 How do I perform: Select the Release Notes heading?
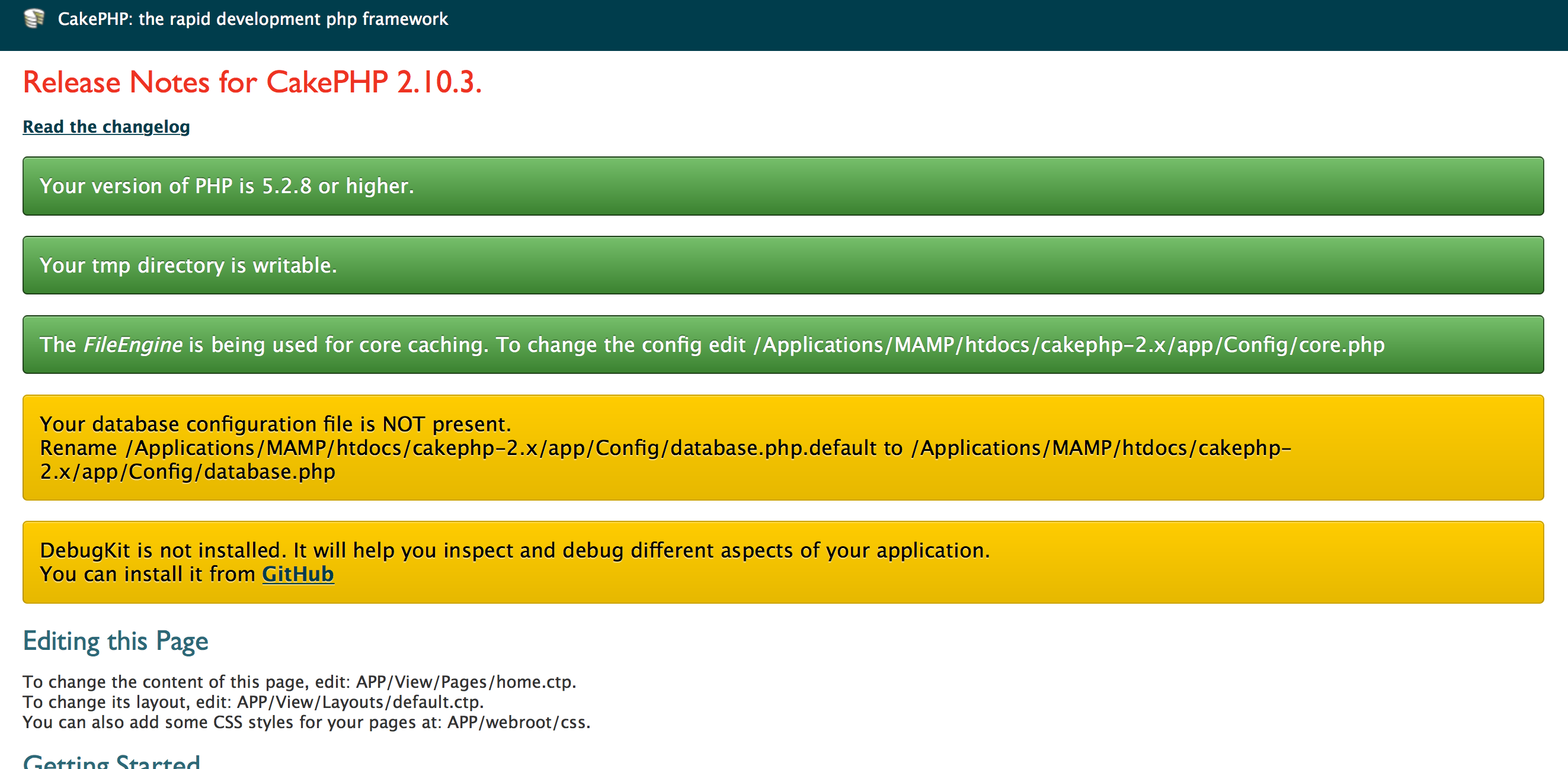(x=252, y=82)
